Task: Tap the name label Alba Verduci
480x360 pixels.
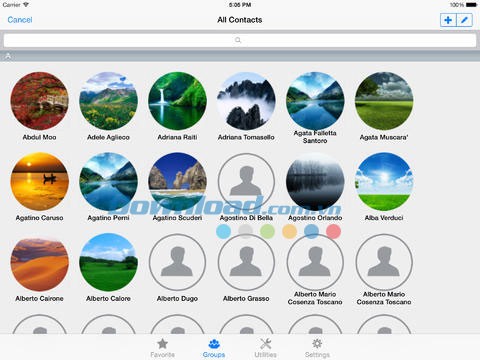Action: (x=384, y=218)
